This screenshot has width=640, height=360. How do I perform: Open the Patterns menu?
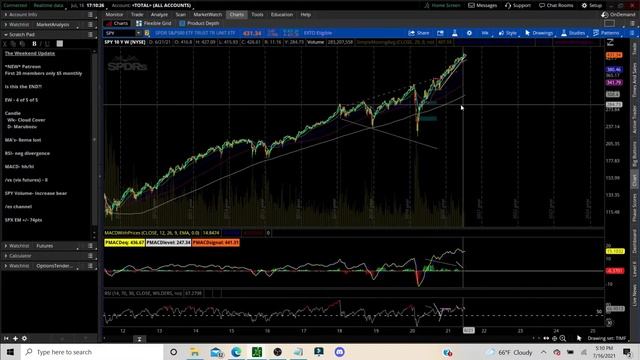tap(606, 33)
